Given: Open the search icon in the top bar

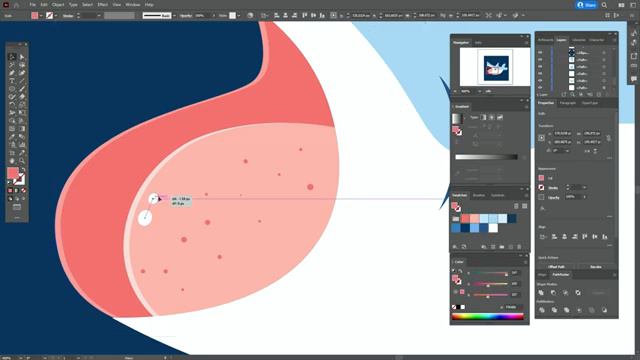Looking at the screenshot, I should coord(604,5).
